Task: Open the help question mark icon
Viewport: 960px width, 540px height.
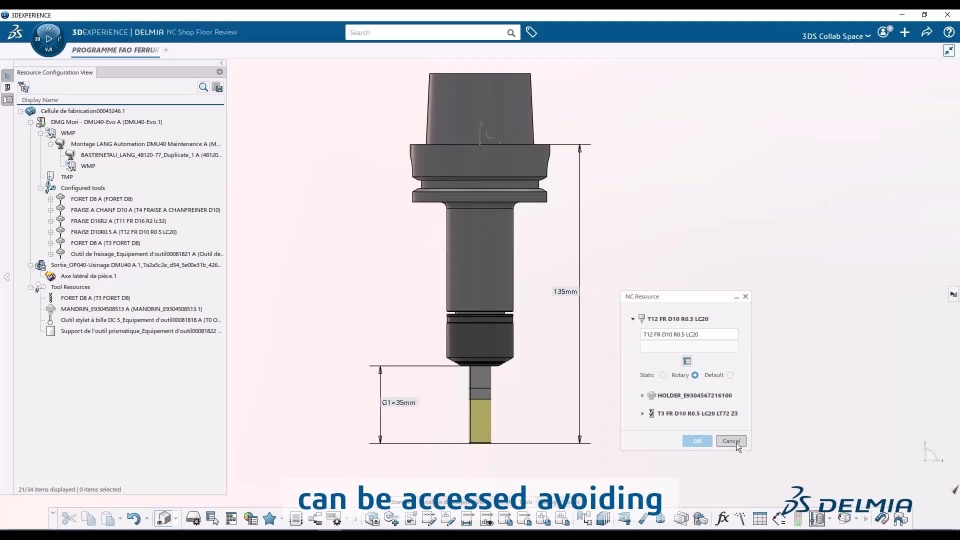Action: click(x=948, y=32)
